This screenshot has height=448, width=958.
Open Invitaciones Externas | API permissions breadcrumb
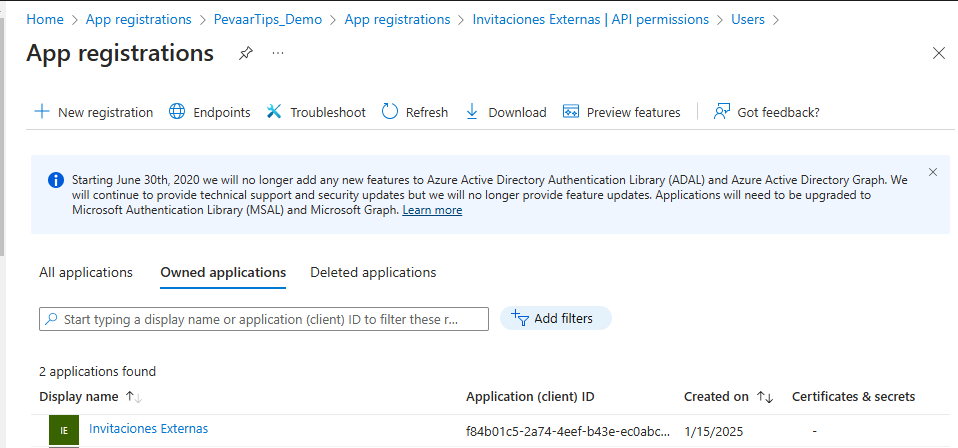coord(591,20)
